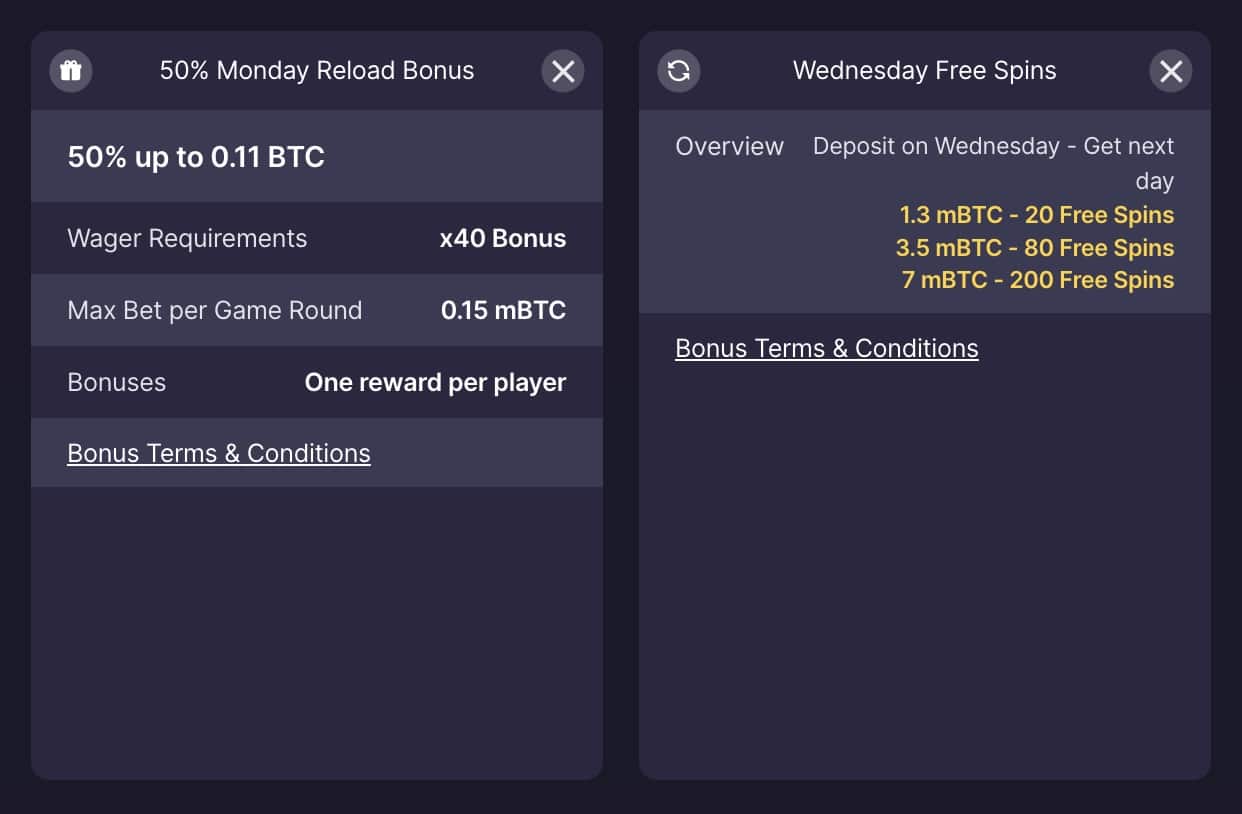Select the 1.3 mBTC - 20 Free Spins tier
Viewport: 1242px width, 814px height.
coord(1036,215)
